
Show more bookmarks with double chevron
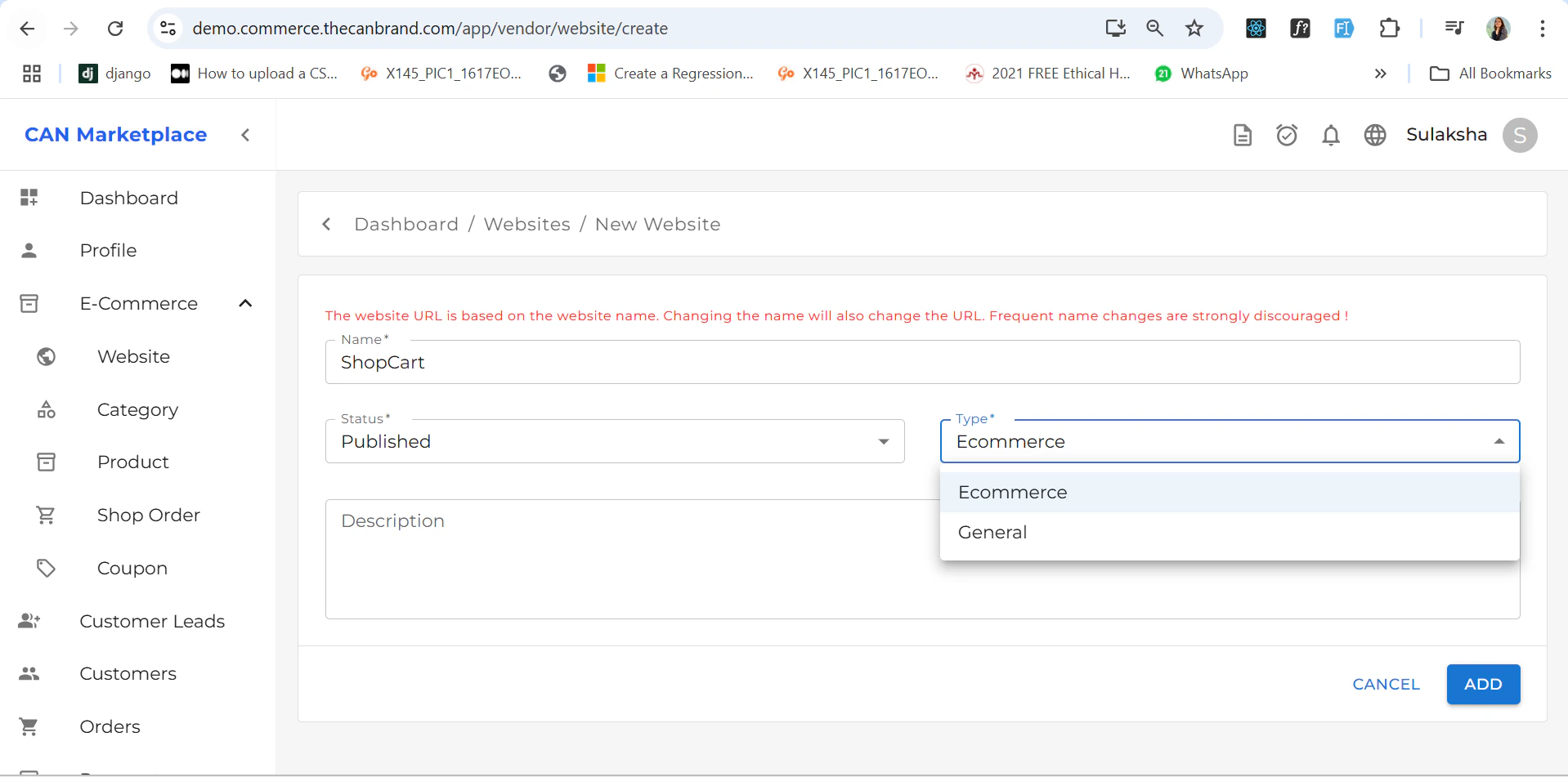coord(1380,74)
